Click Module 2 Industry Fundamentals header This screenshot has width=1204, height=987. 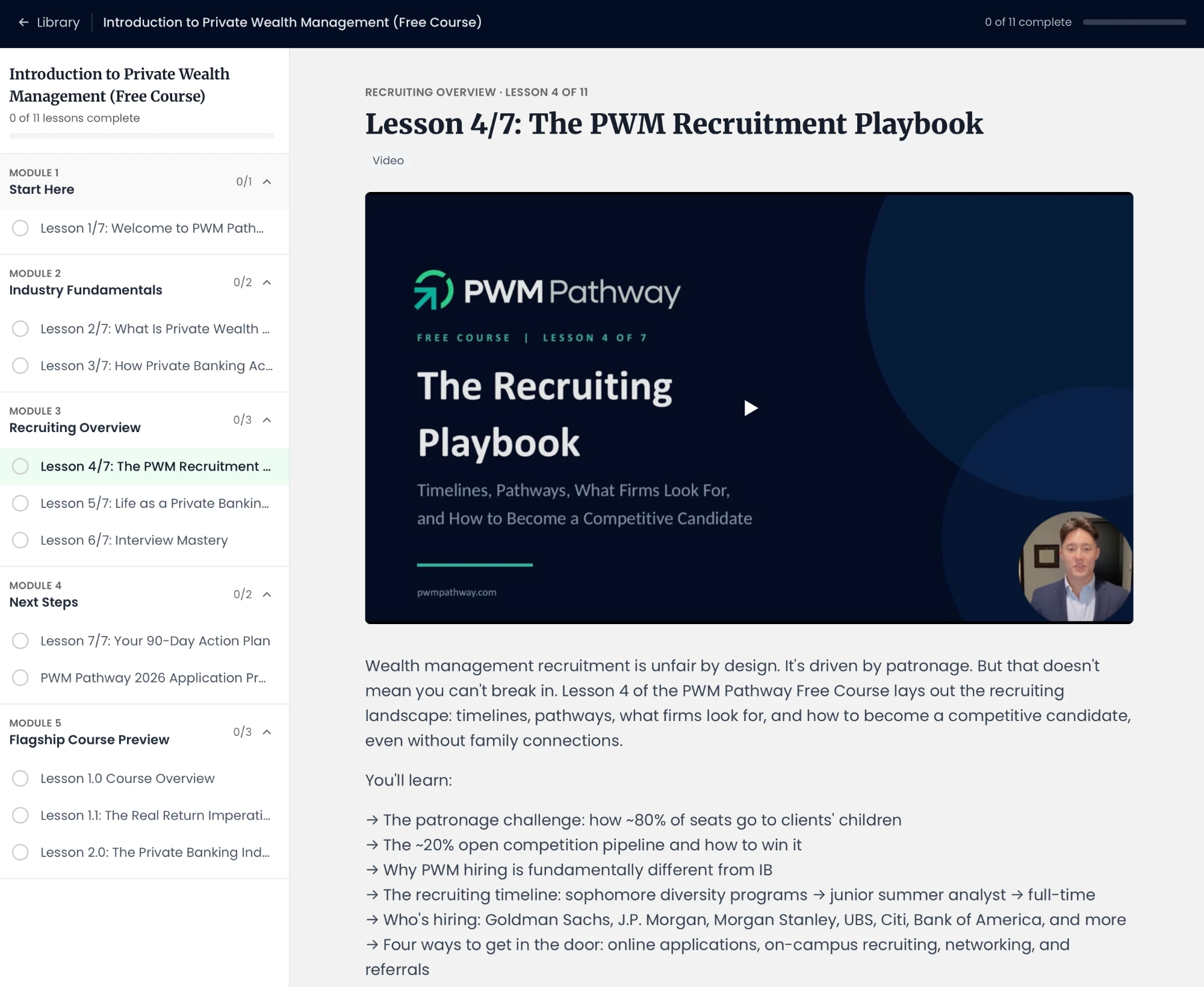point(144,282)
